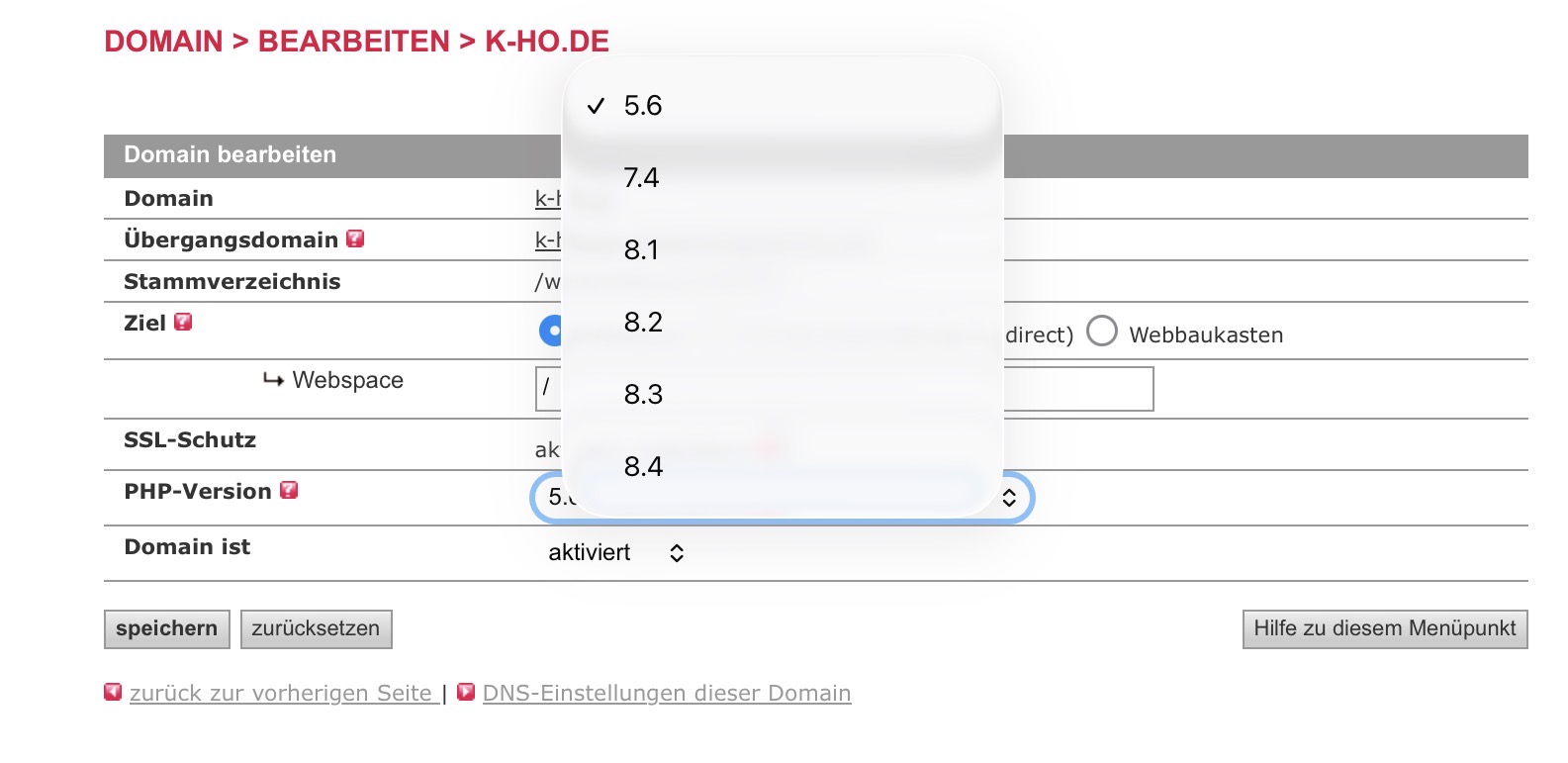Open the 'Domain ist' aktiviert dropdown
The width and height of the screenshot is (1568, 763).
(x=616, y=553)
